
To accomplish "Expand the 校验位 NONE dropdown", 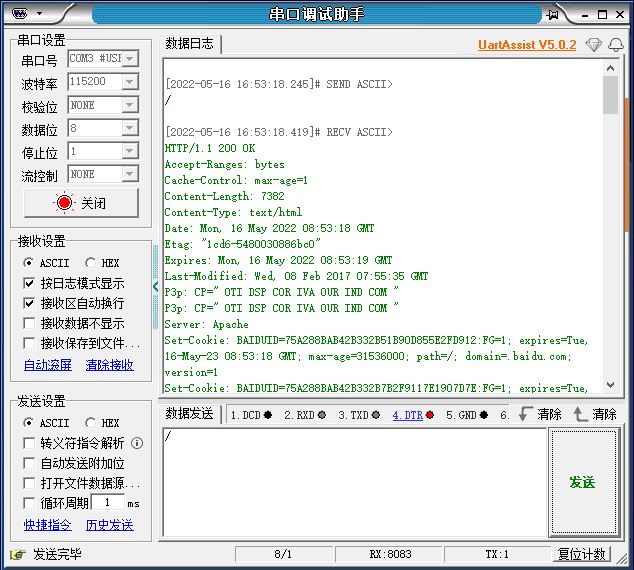I will (x=130, y=105).
